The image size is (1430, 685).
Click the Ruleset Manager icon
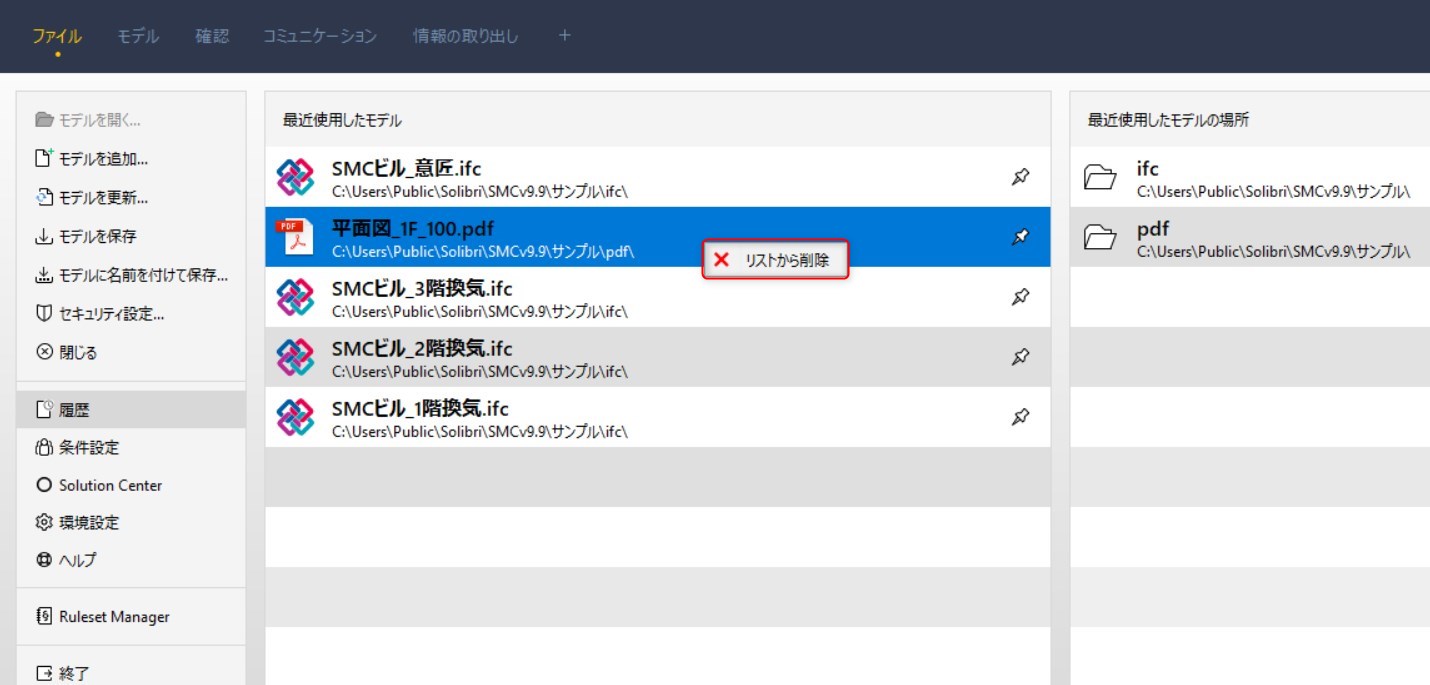pyautogui.click(x=43, y=617)
